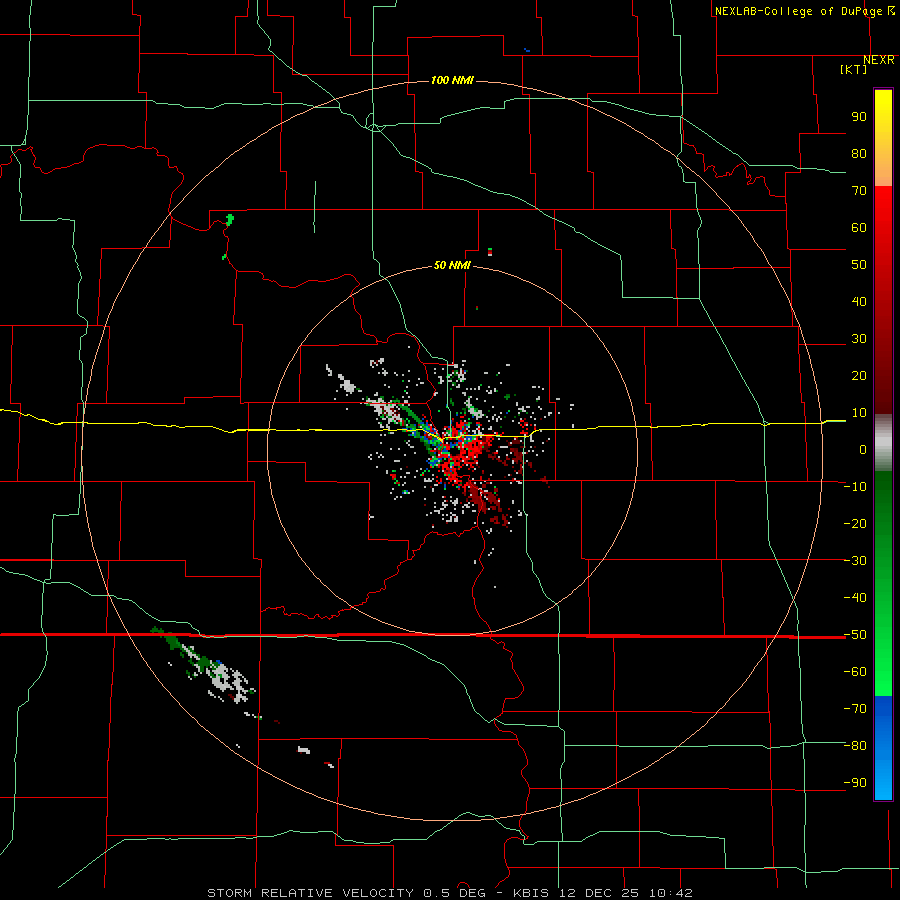The image size is (900, 900).
Task: Select the -80 value on velocity scale
Action: (x=855, y=746)
